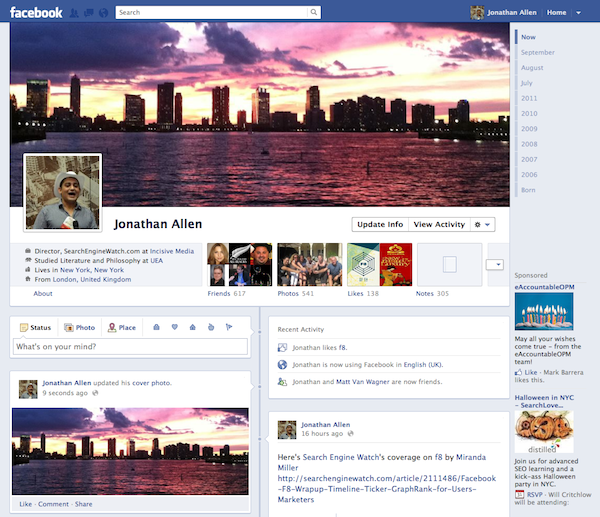Open the Incisive Media link
Screen dimensions: 600x517
pyautogui.click(x=172, y=251)
